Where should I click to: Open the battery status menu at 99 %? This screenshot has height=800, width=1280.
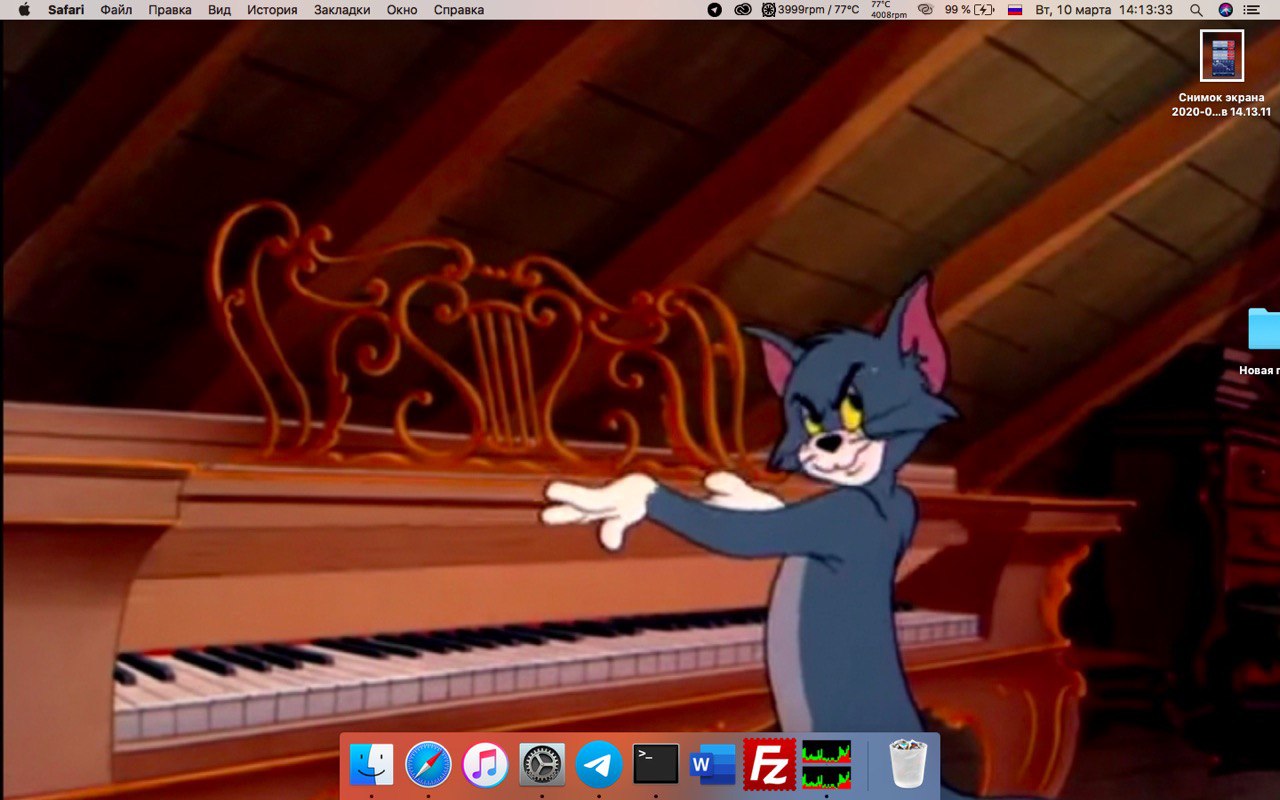970,10
